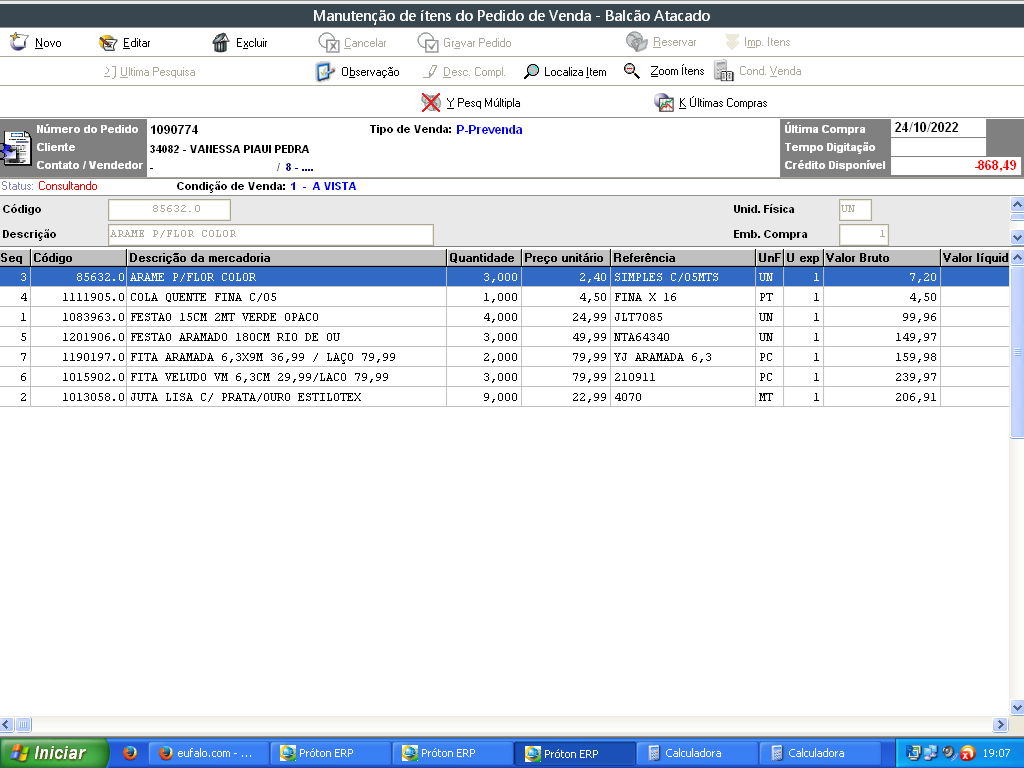
Task: Click the Excluir trash icon
Action: [221, 43]
